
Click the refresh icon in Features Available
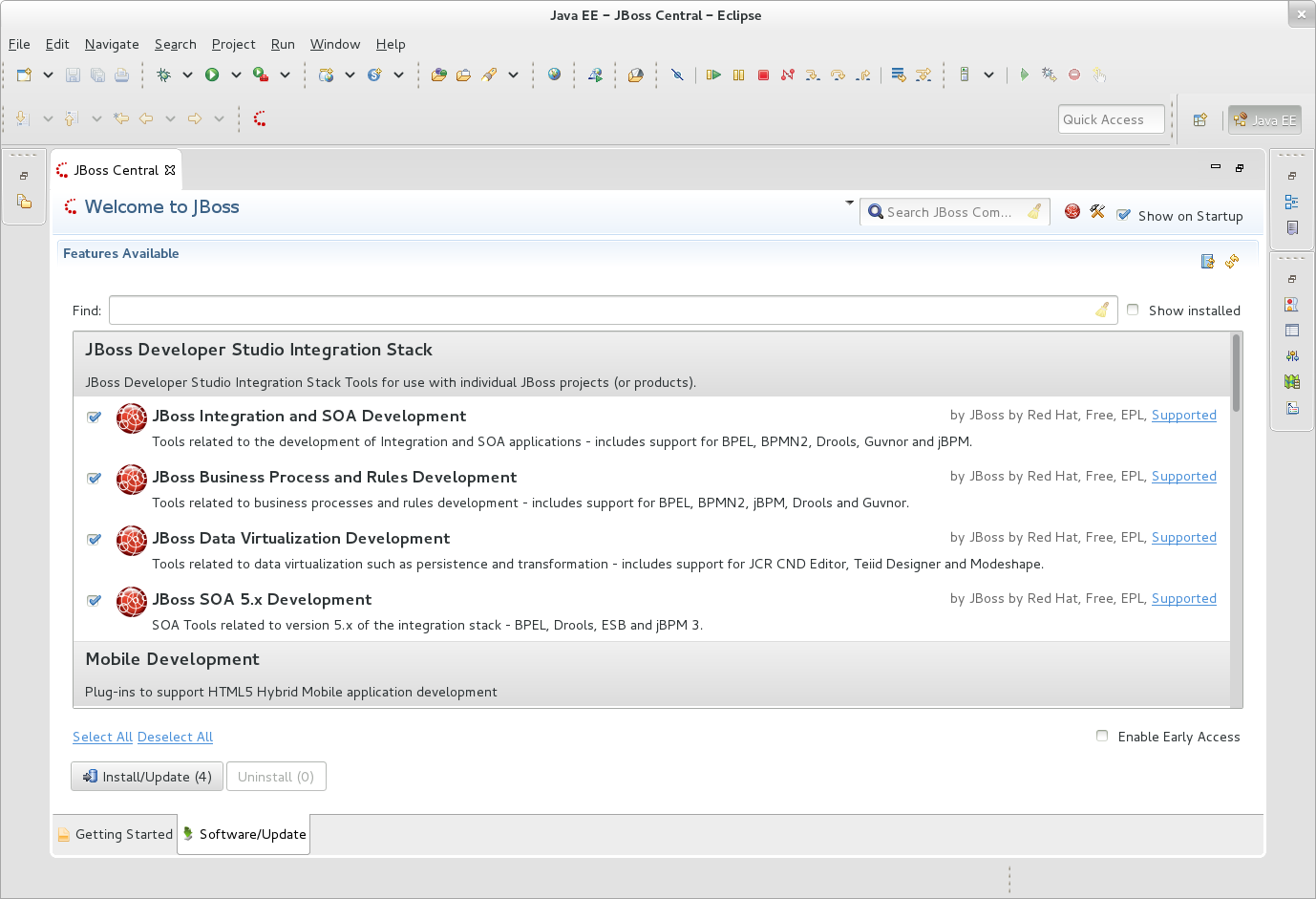pos(1232,261)
